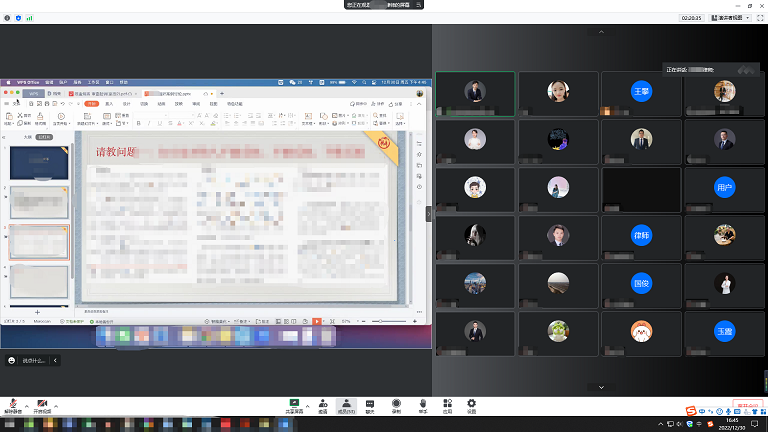Select participant tile labeled 王攀
768x432 pixels.
(641, 92)
